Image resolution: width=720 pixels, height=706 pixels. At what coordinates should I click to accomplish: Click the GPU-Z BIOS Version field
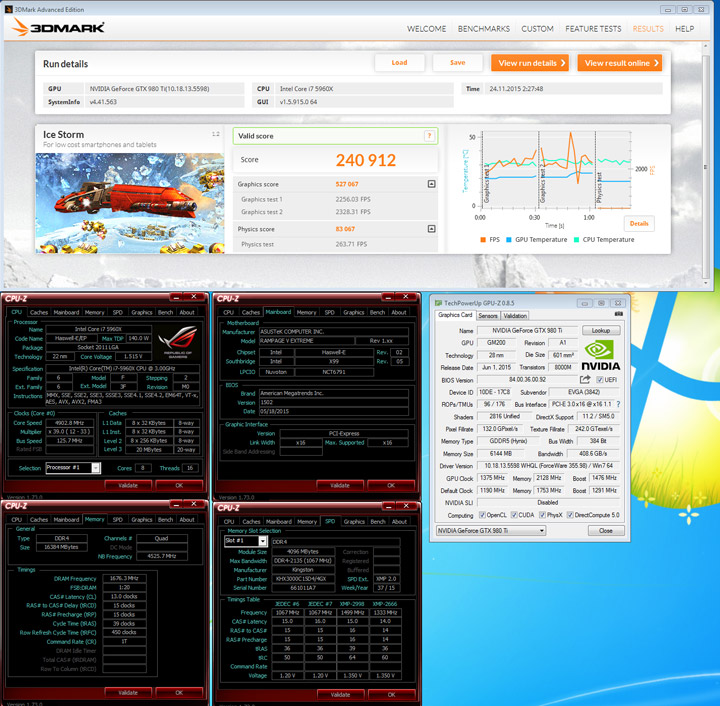point(527,380)
